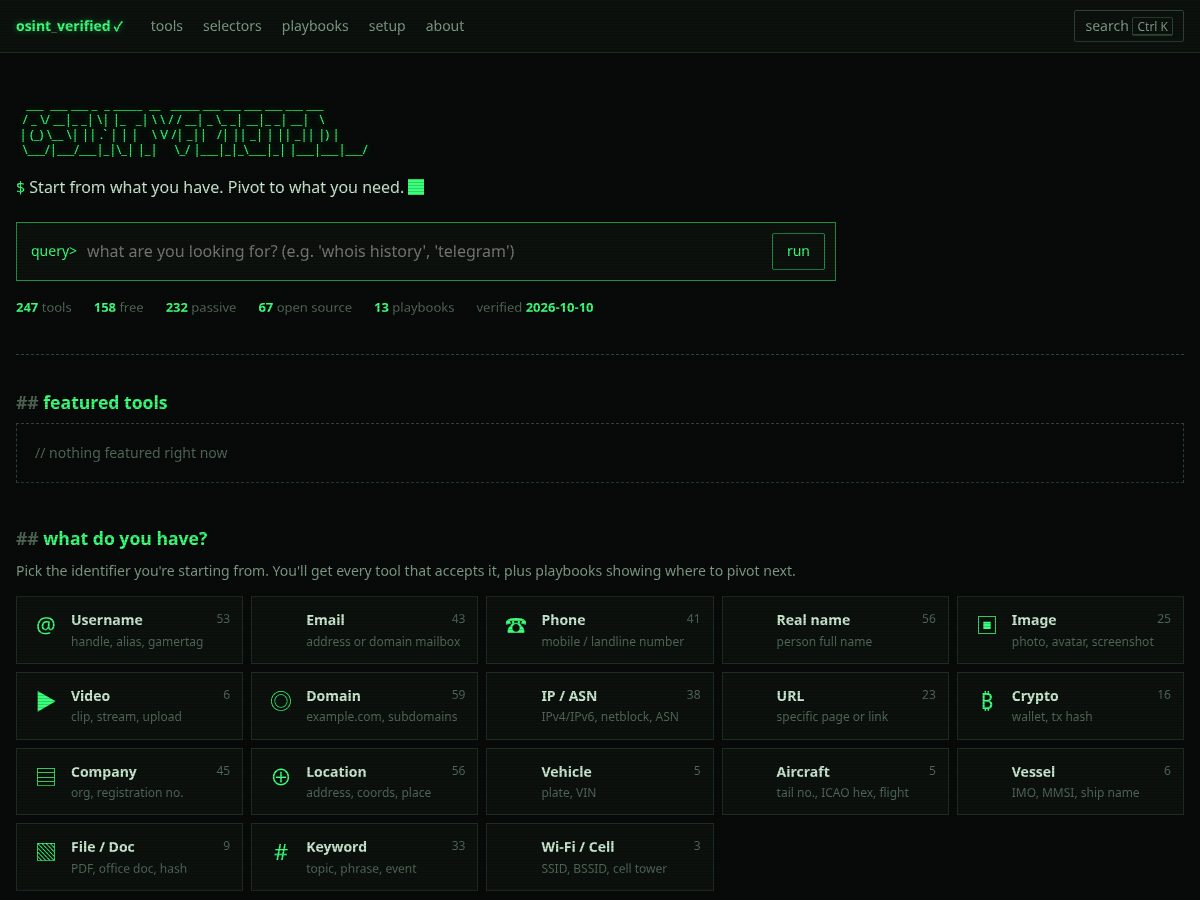Click 'example.com, subdomains' subtitle
Image resolution: width=1200 pixels, height=900 pixels.
coord(382,716)
